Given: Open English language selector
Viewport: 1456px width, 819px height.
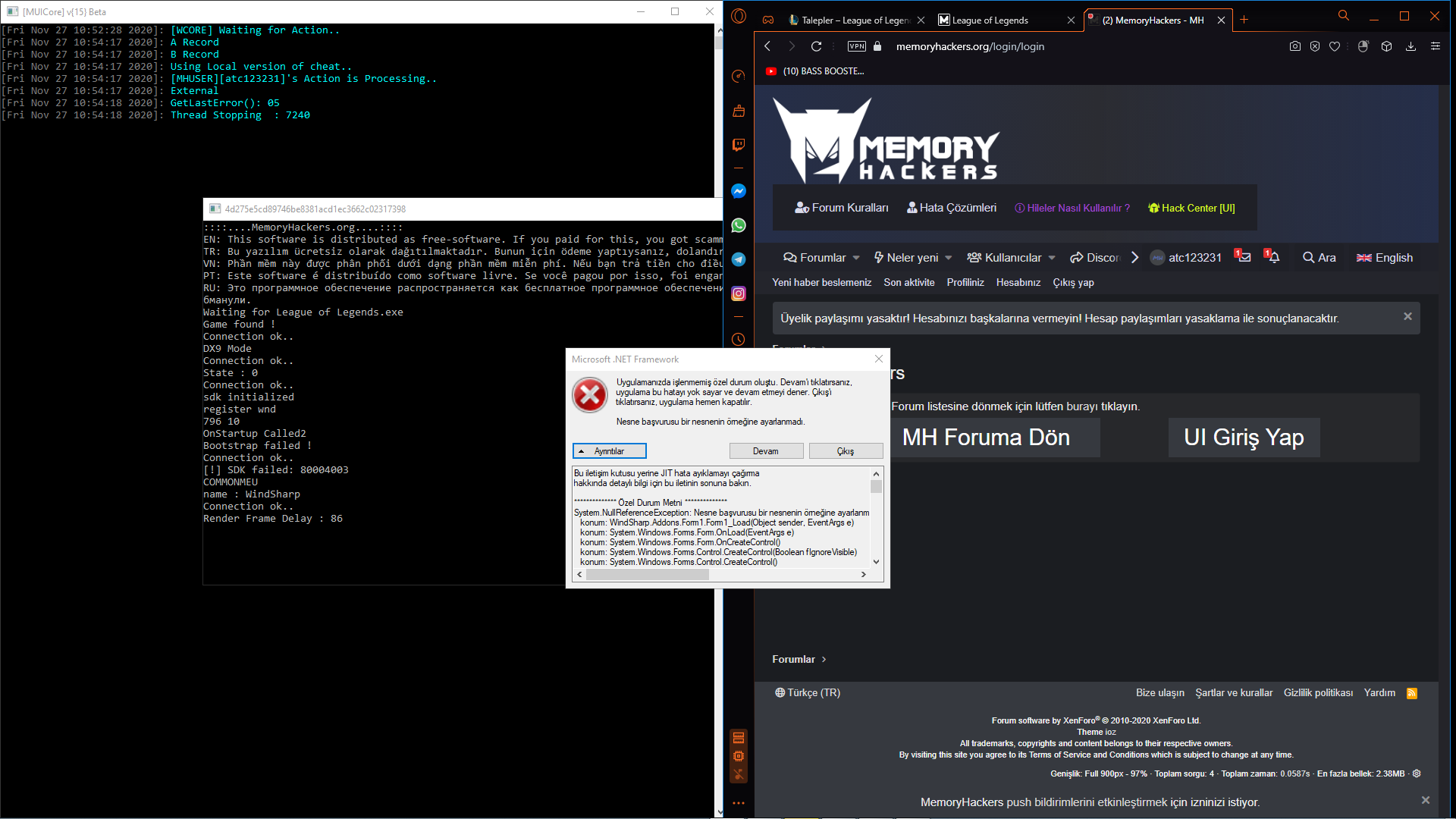Looking at the screenshot, I should [1385, 258].
